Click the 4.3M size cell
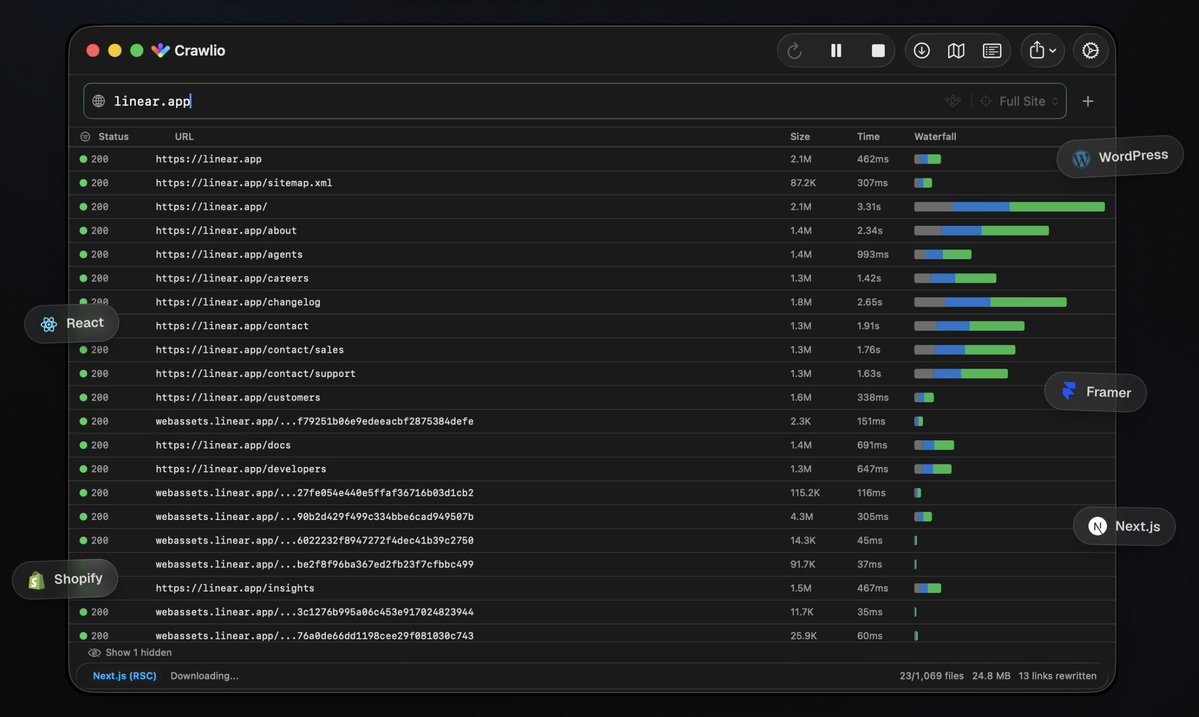The width and height of the screenshot is (1199, 717). pyautogui.click(x=801, y=517)
